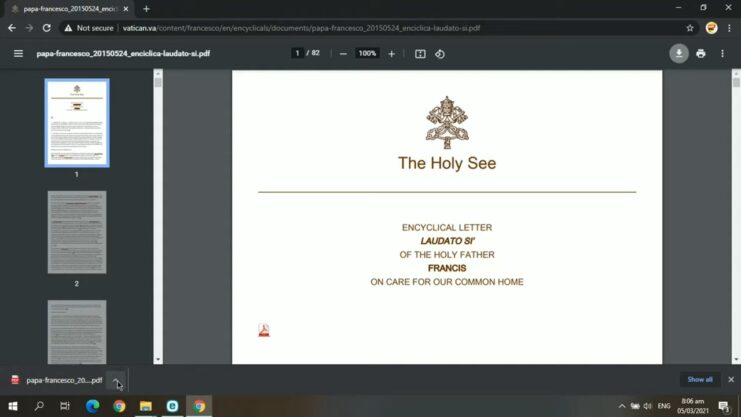
Task: Zoom in with the plus icon
Action: (x=391, y=54)
